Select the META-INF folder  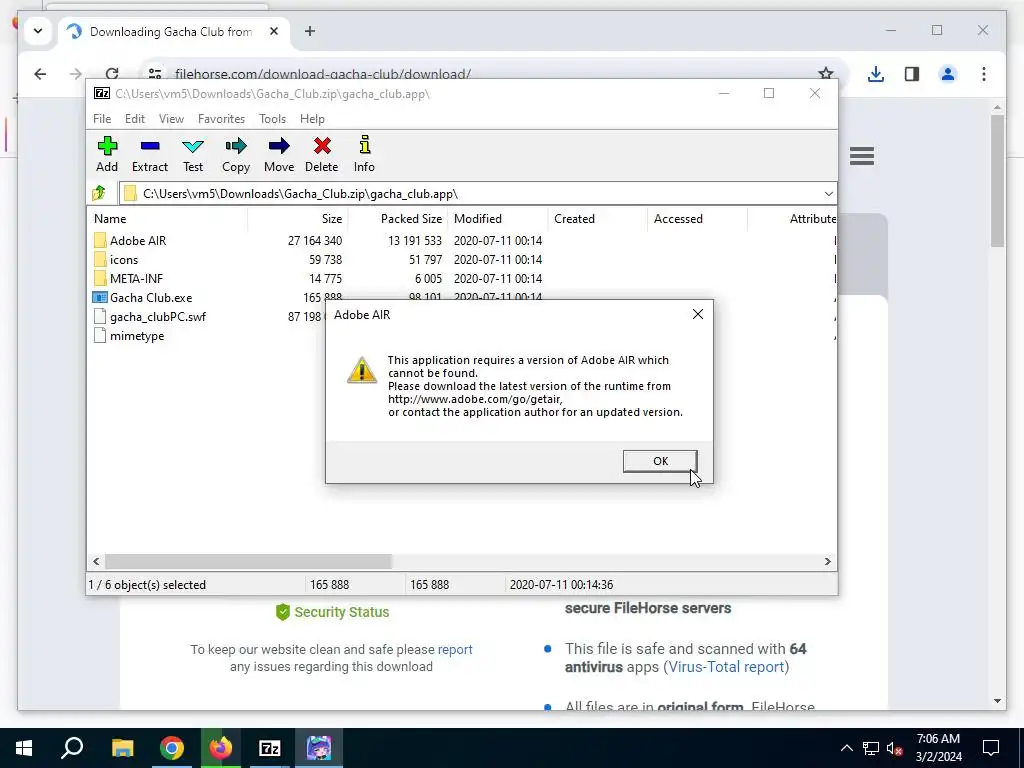tap(128, 278)
